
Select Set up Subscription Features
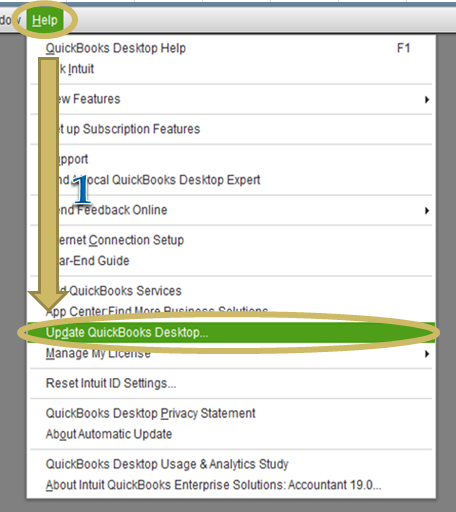(231, 129)
